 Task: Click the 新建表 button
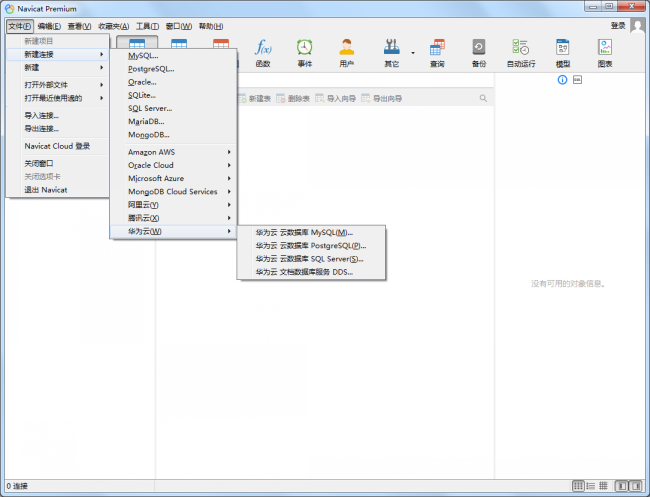coord(255,99)
